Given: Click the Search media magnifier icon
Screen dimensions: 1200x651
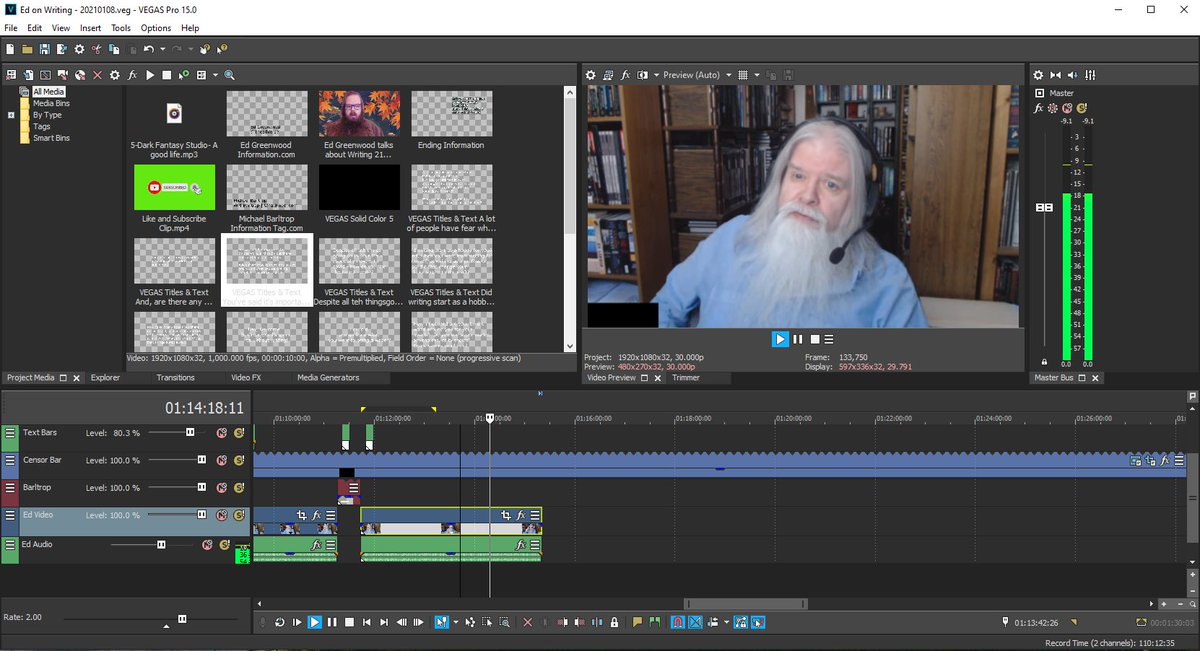Looking at the screenshot, I should 229,75.
